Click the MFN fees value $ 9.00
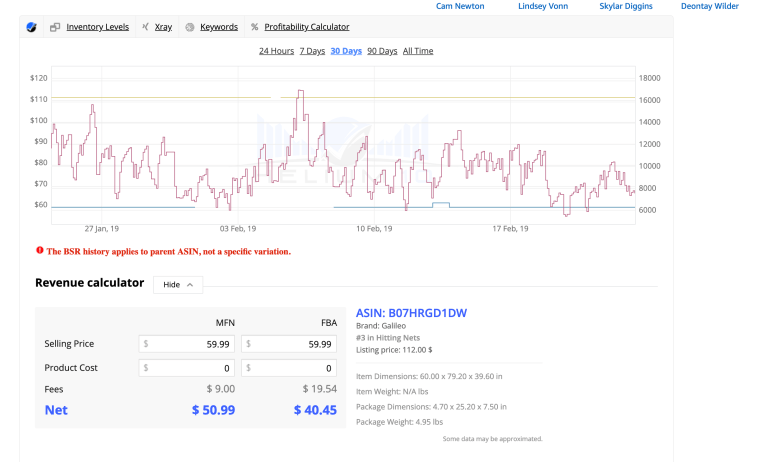 (220, 389)
